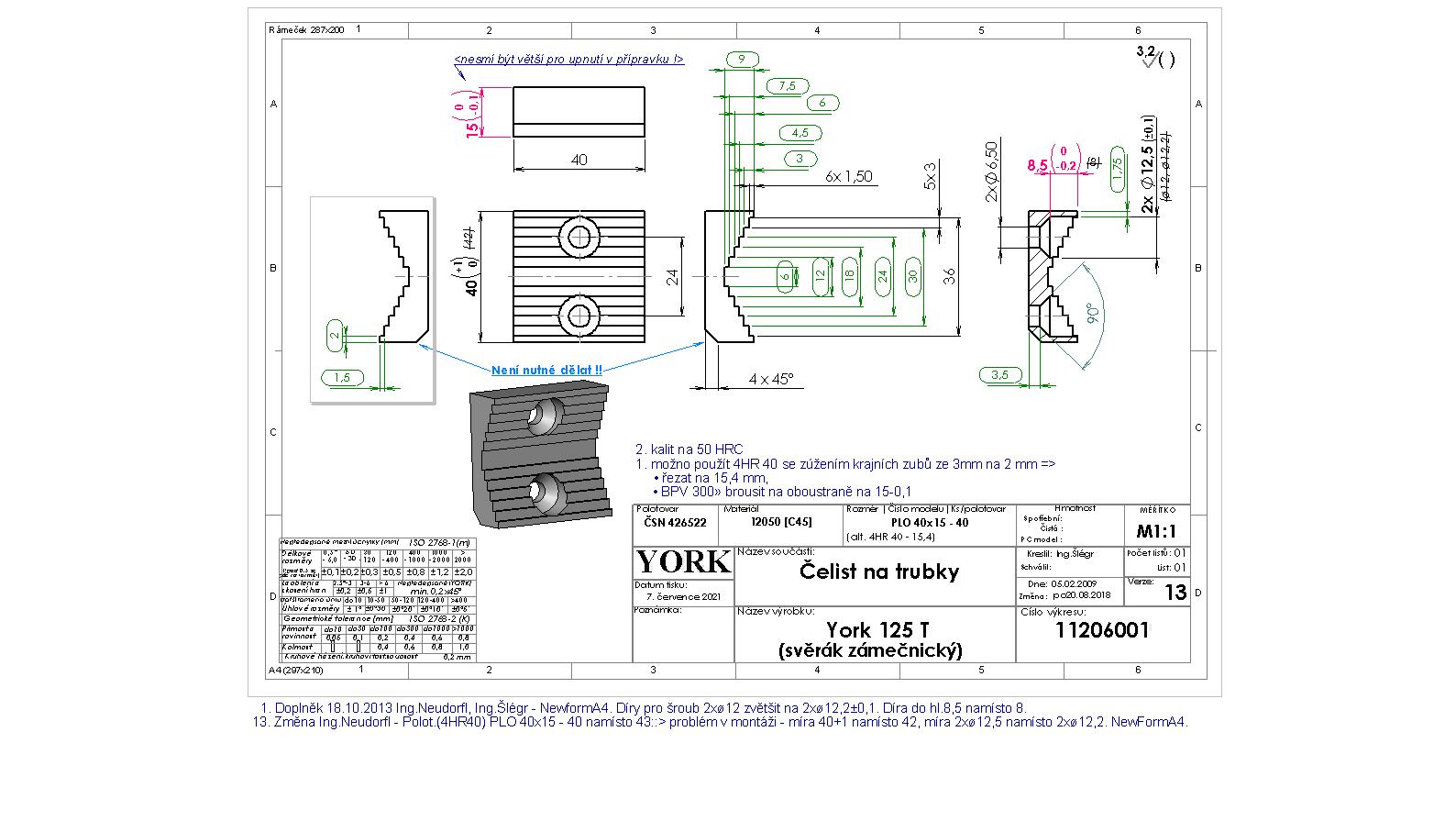This screenshot has height=832, width=1456.
Task: Click the '4 x 45°' chamfer dimension
Action: [770, 379]
